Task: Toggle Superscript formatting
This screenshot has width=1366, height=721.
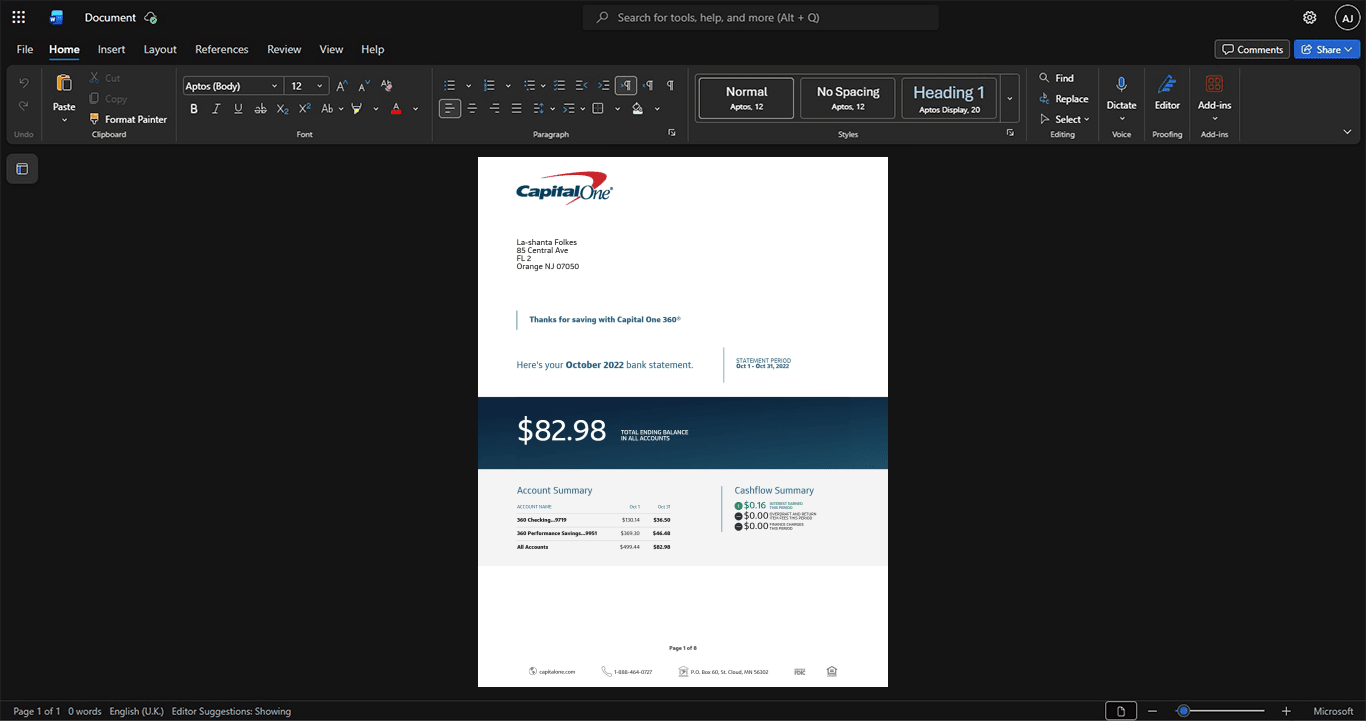Action: [x=304, y=109]
